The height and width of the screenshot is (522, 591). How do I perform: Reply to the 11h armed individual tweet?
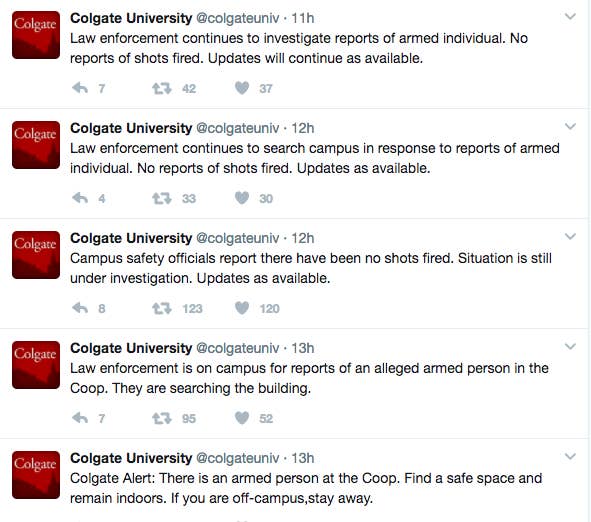point(80,88)
